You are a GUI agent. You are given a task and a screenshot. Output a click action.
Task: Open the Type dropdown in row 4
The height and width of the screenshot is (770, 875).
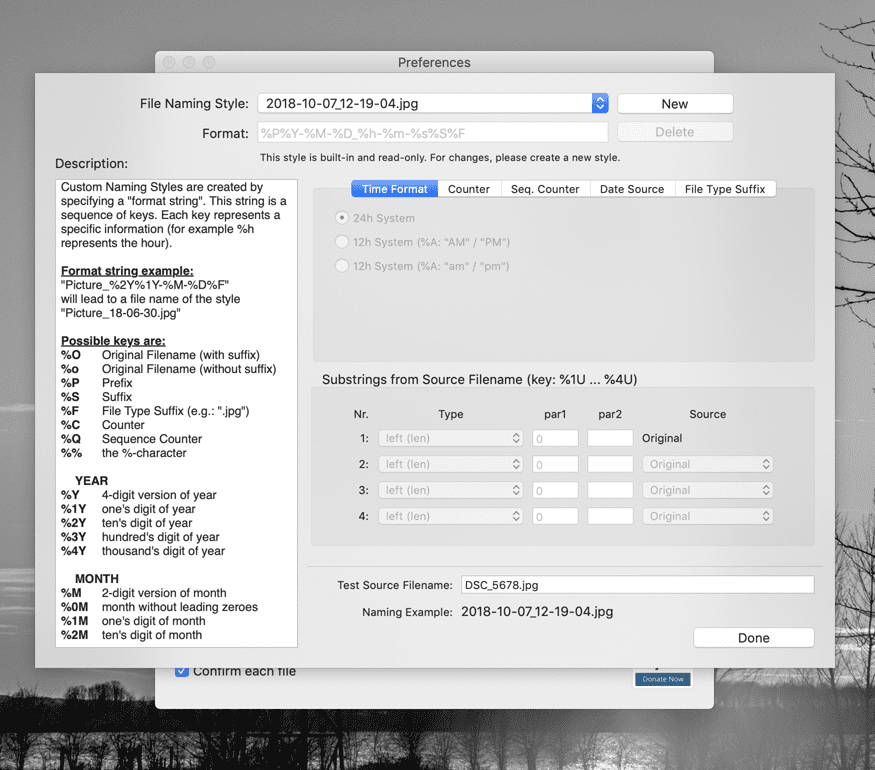(451, 516)
